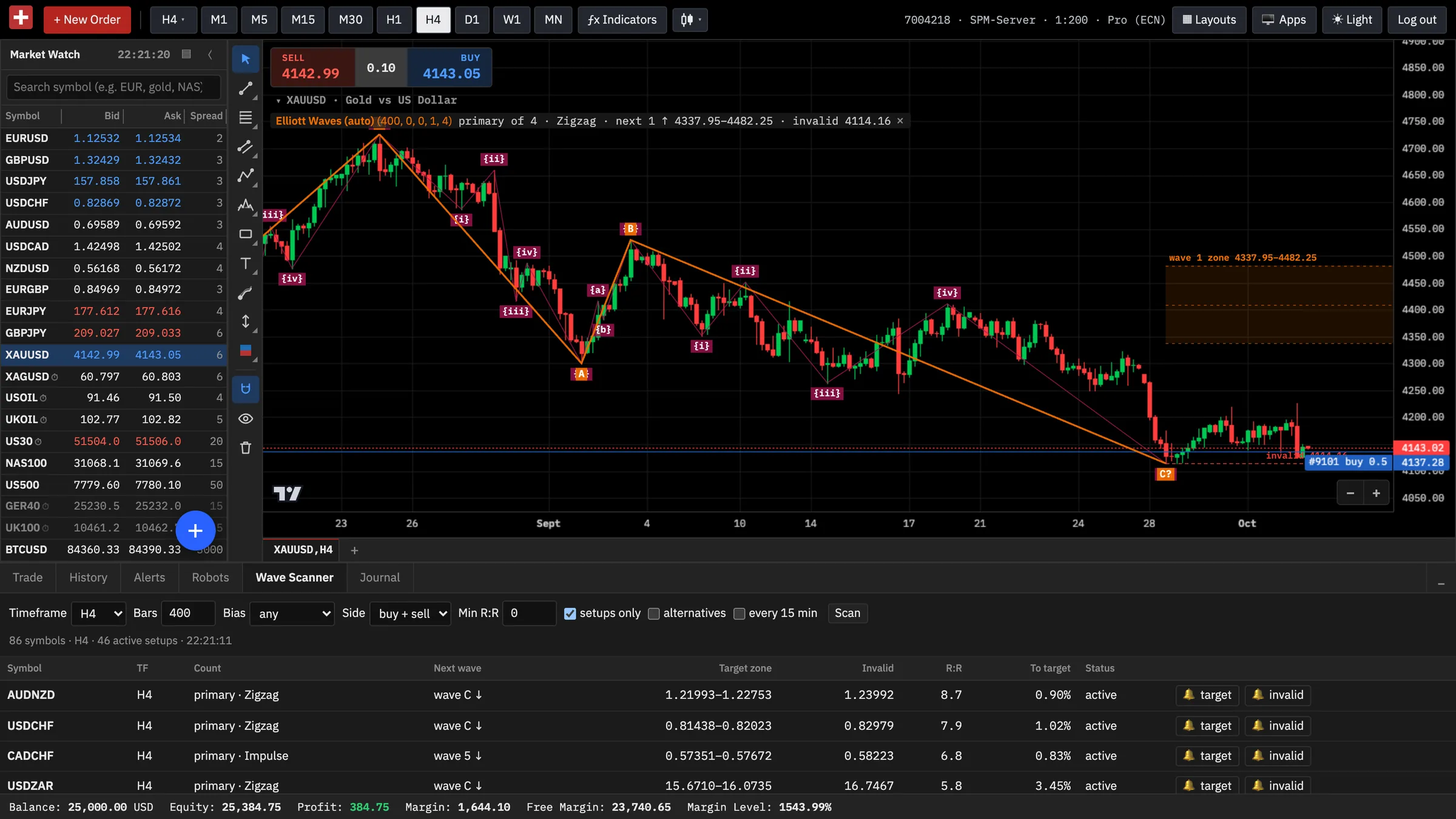Select the brush drawing tool
Image resolution: width=1456 pixels, height=819 pixels.
click(246, 293)
